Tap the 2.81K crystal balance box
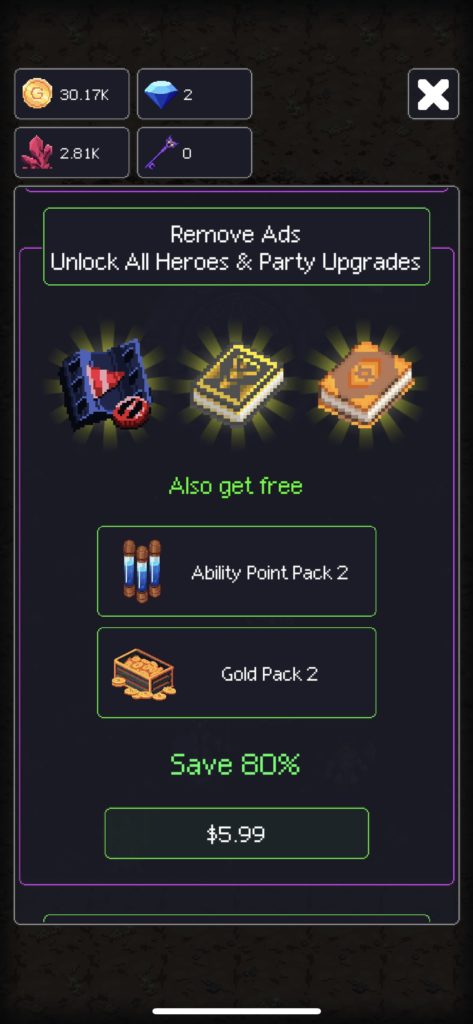This screenshot has height=1024, width=473. (x=72, y=153)
